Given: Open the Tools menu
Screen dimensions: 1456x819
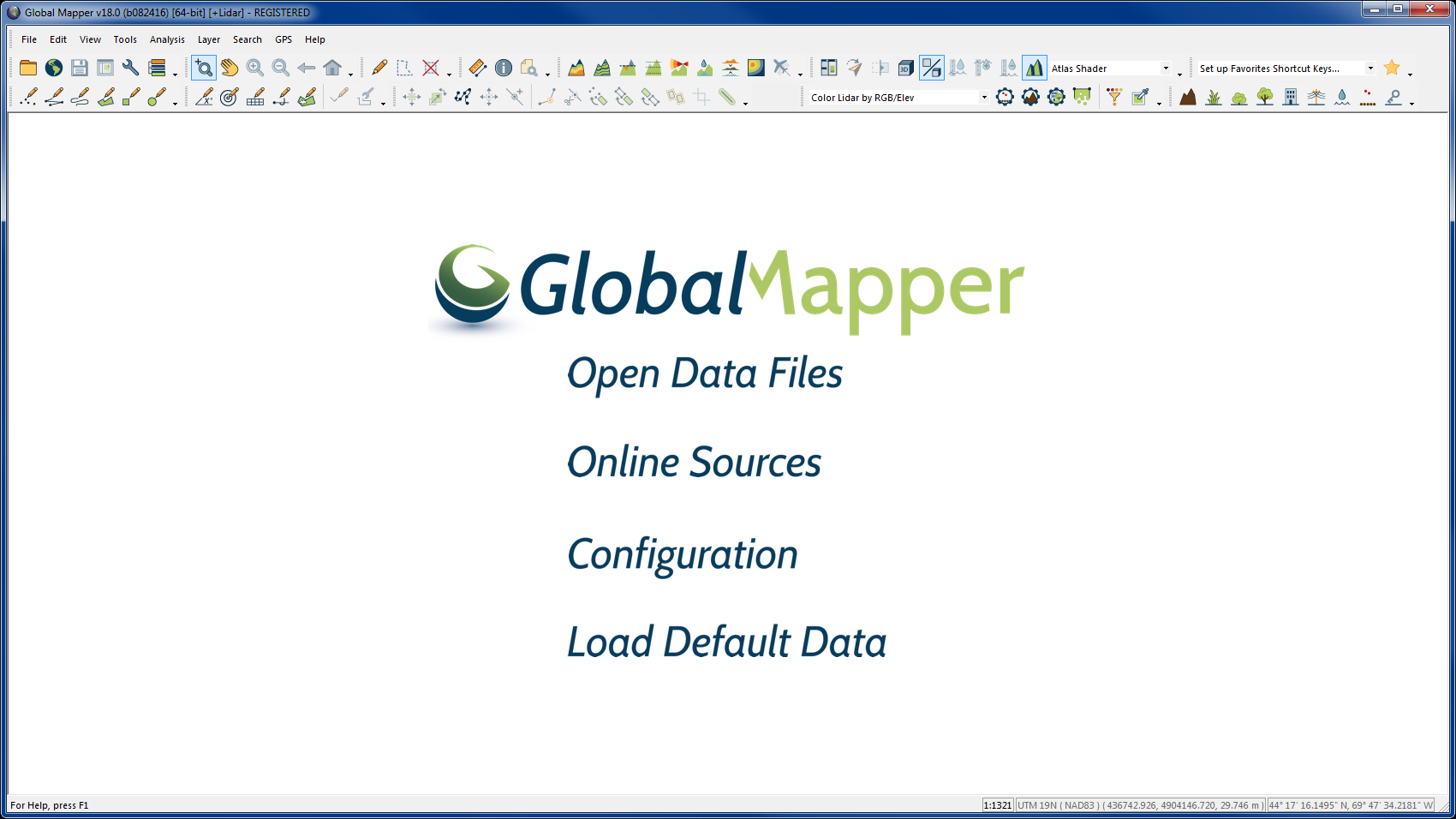Looking at the screenshot, I should (x=125, y=39).
